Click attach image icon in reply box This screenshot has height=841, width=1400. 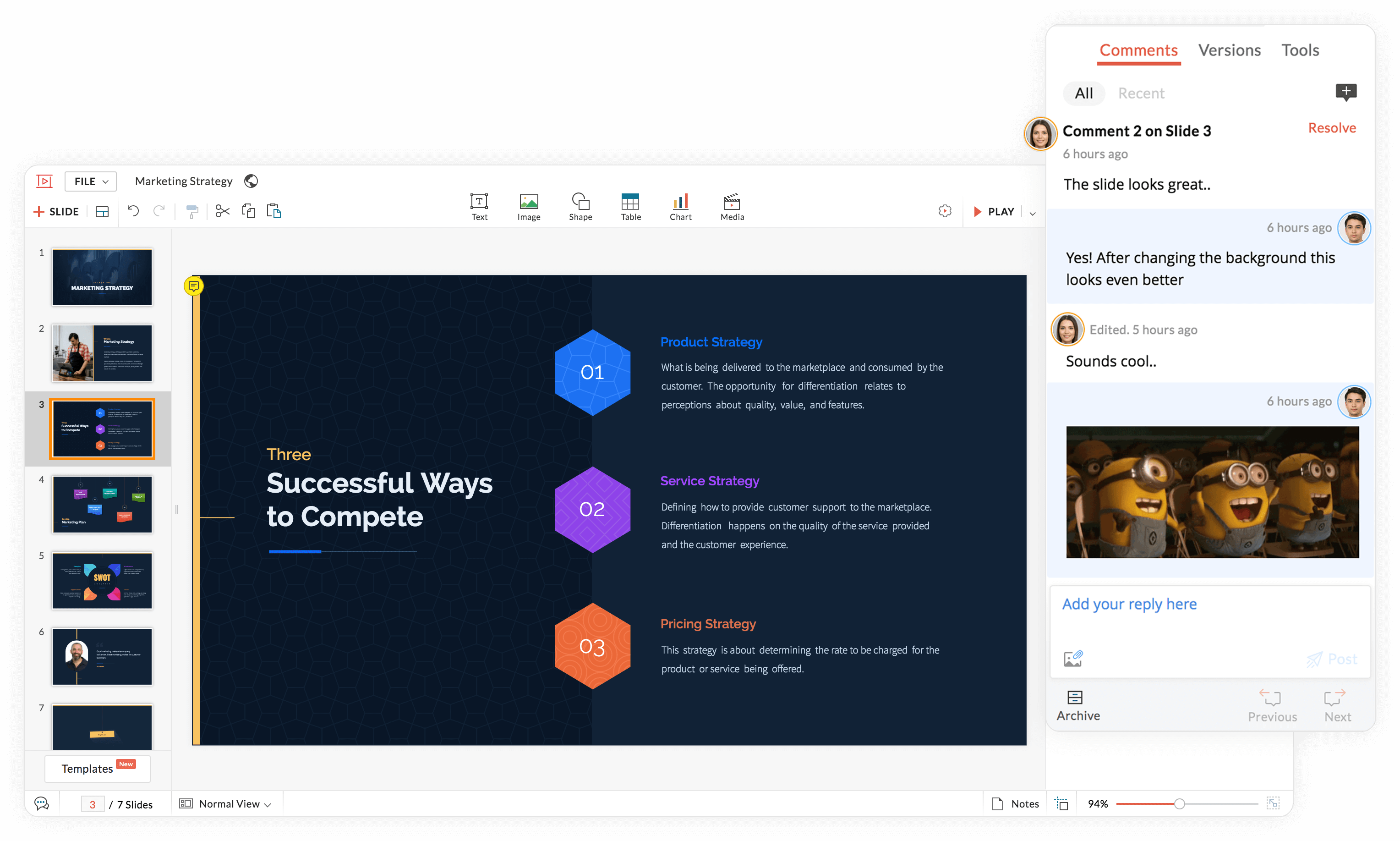pos(1072,659)
